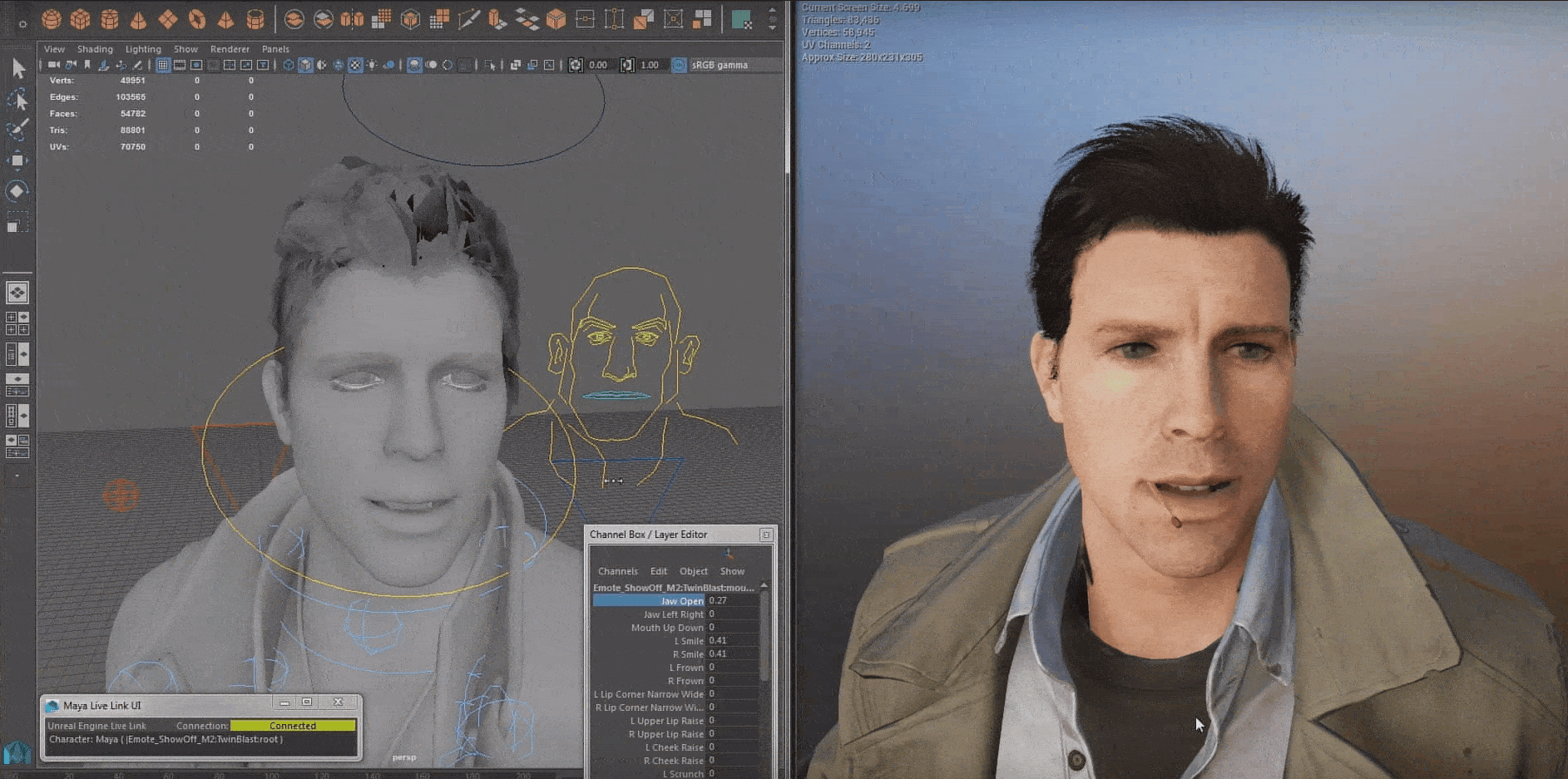The height and width of the screenshot is (779, 1568).
Task: Toggle resolution gate display in panel toolbar
Action: point(196,65)
